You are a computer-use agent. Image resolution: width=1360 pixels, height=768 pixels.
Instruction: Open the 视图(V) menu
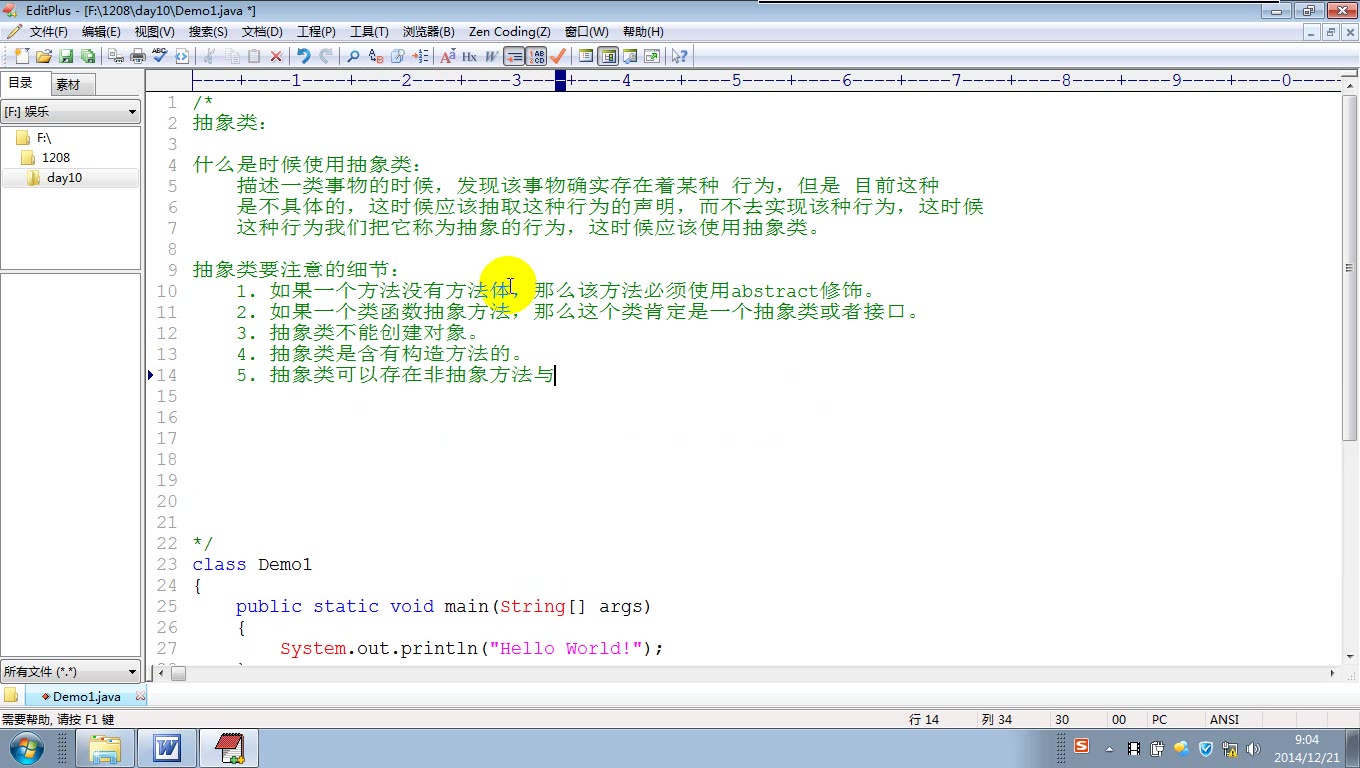click(x=154, y=32)
